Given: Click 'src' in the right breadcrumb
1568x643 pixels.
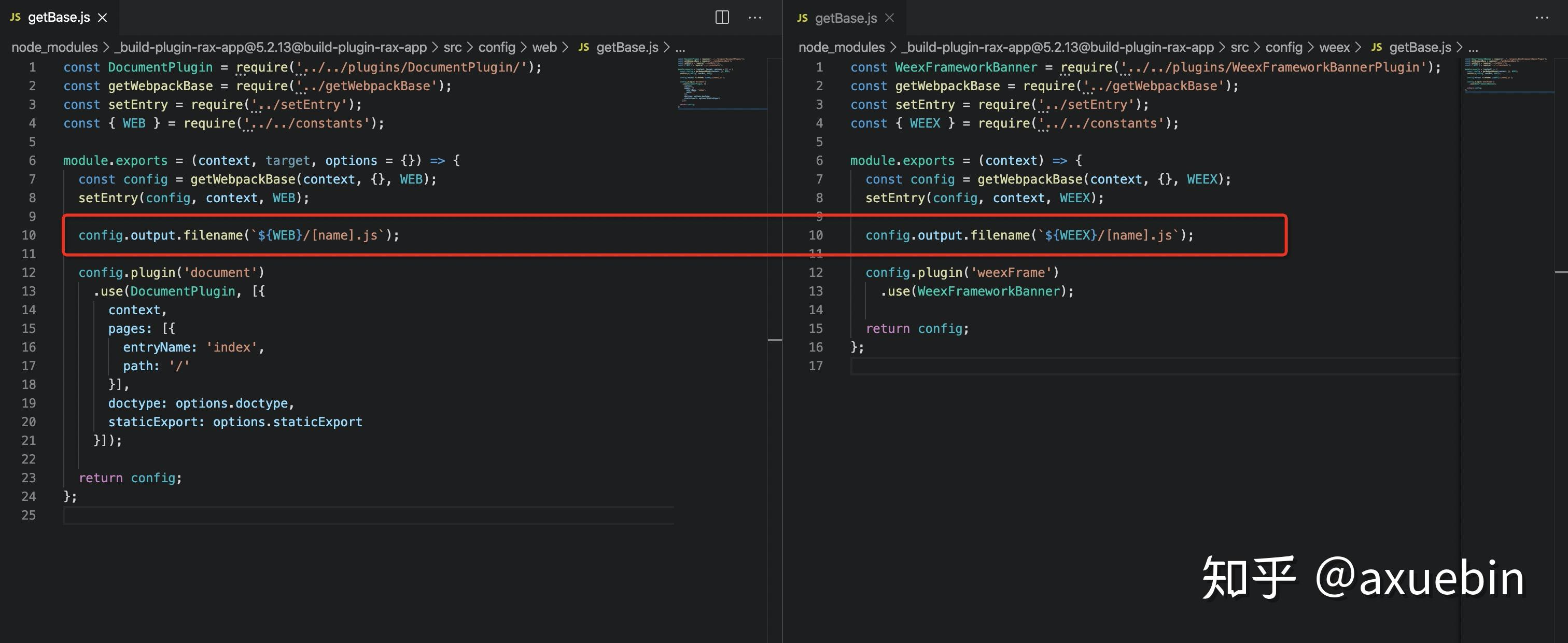Looking at the screenshot, I should (1239, 47).
